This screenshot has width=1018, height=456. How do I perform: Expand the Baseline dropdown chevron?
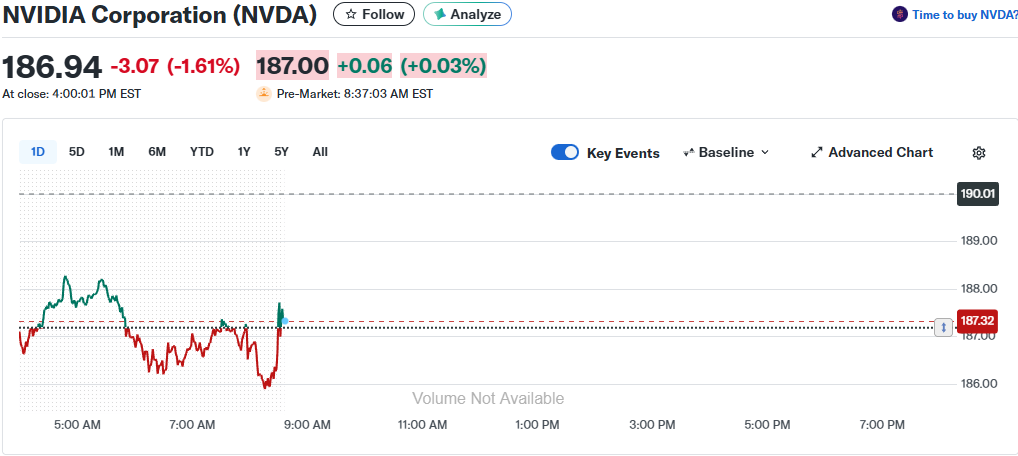point(765,153)
